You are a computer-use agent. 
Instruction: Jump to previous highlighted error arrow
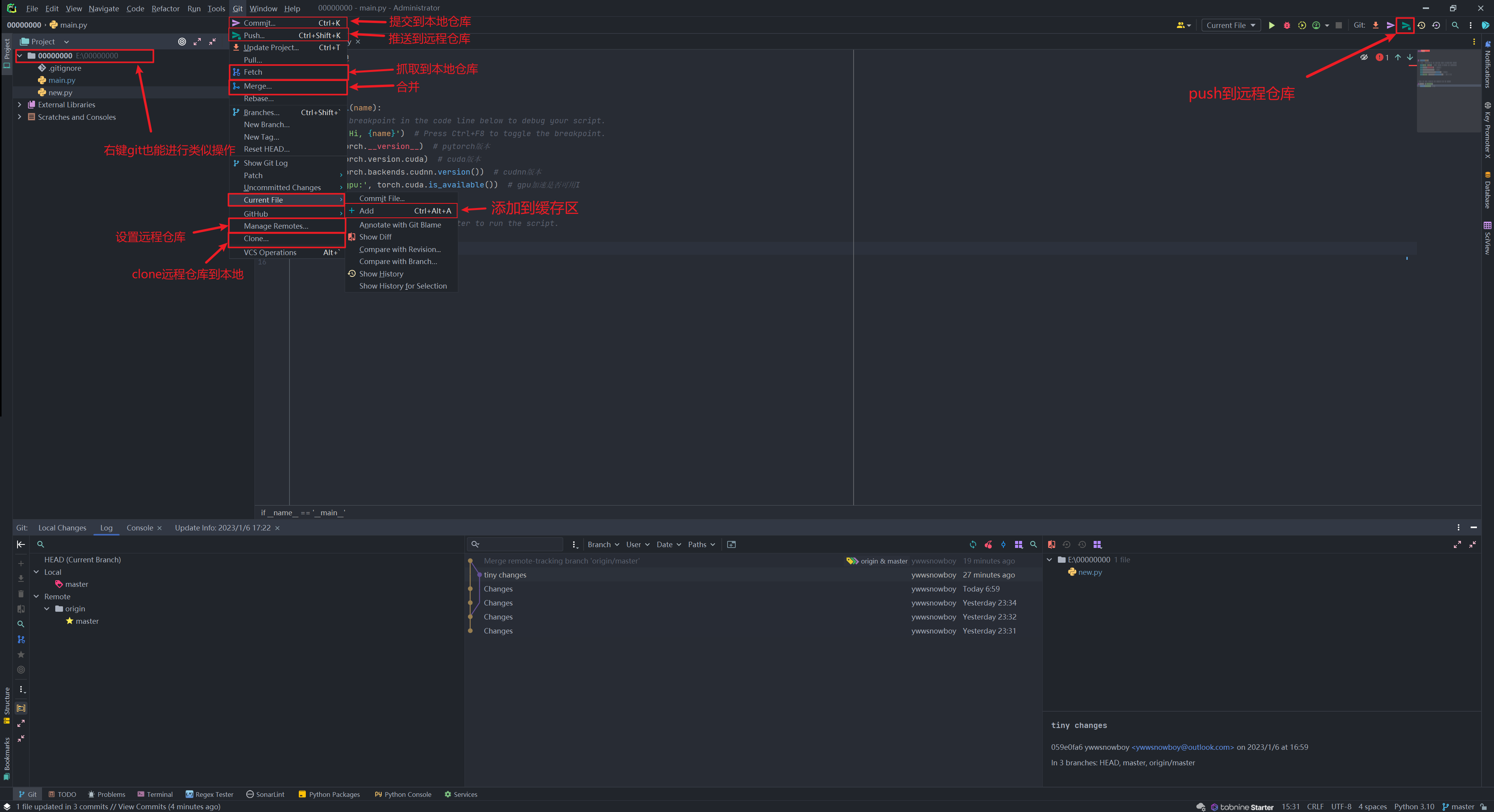click(x=1398, y=58)
